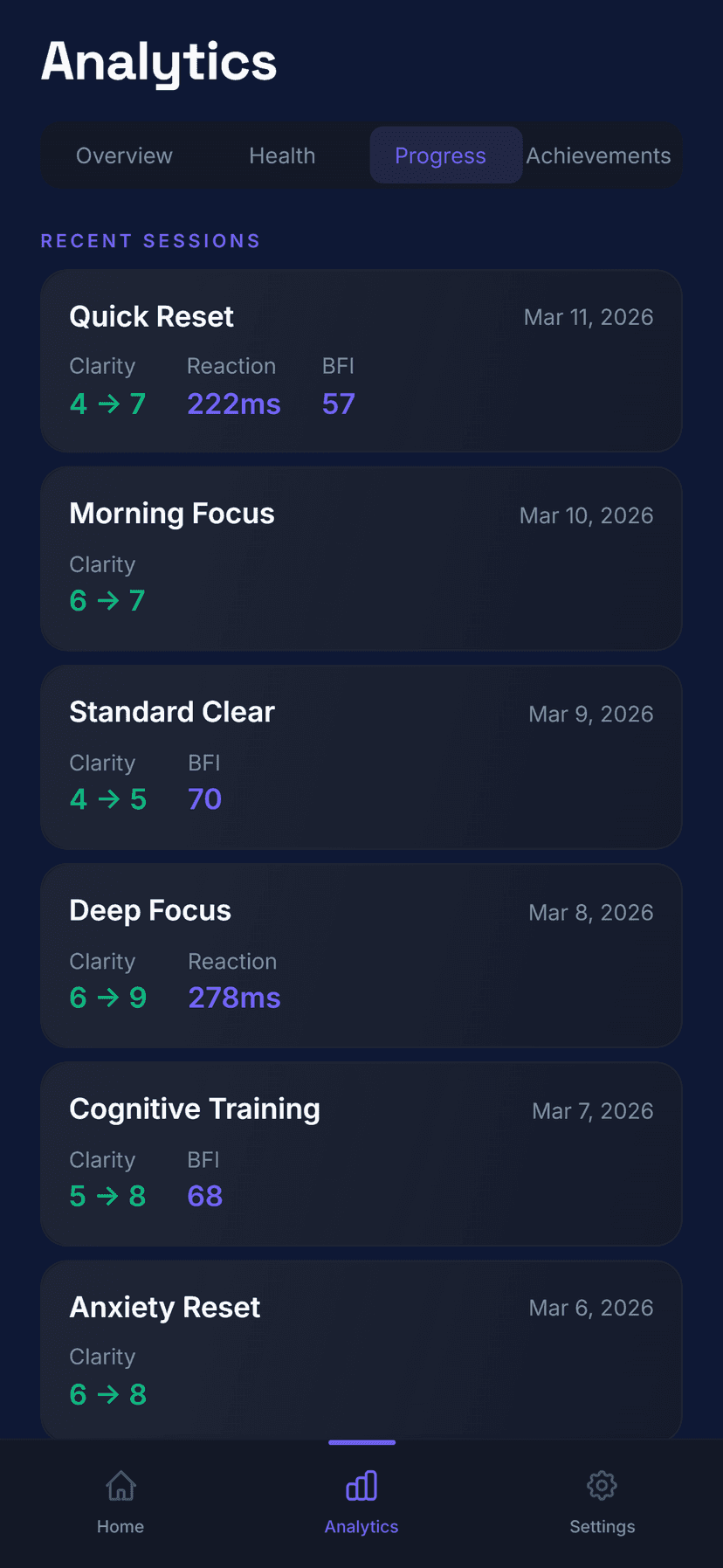This screenshot has height=1568, width=723.
Task: Tap the clarity change 5 to 8 value
Action: pos(107,1196)
